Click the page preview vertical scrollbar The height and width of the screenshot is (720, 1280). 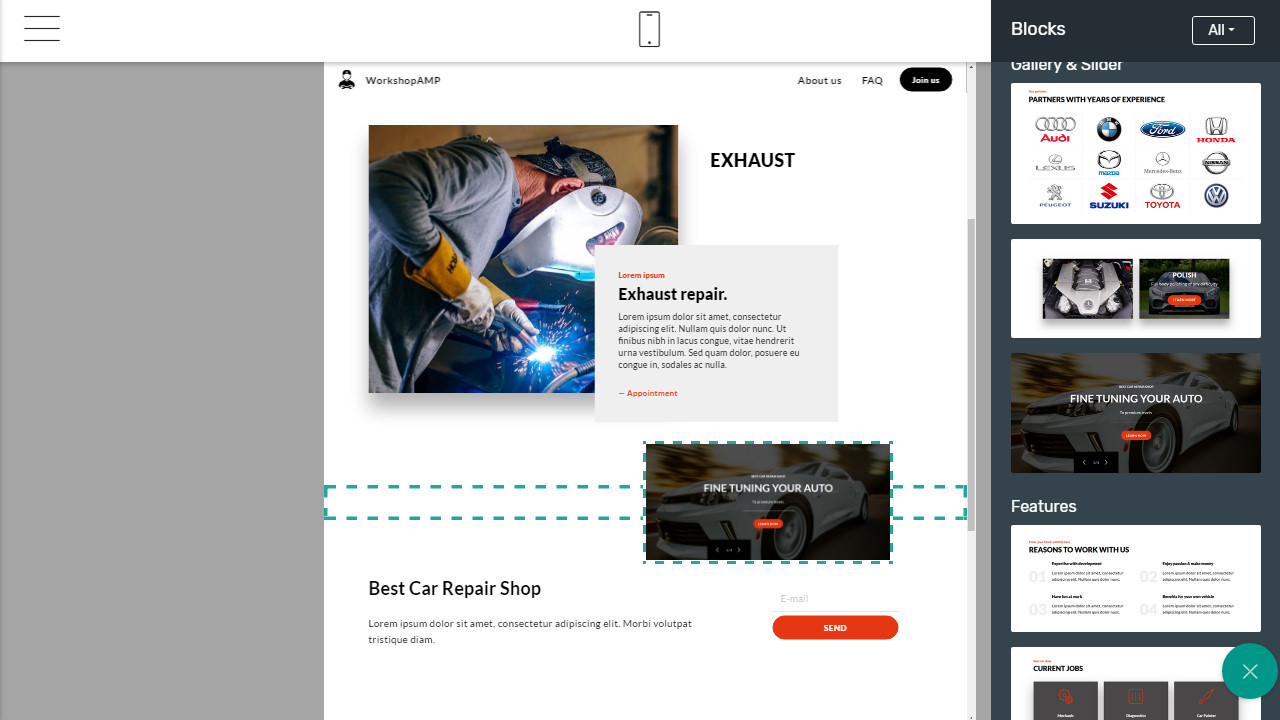click(970, 375)
